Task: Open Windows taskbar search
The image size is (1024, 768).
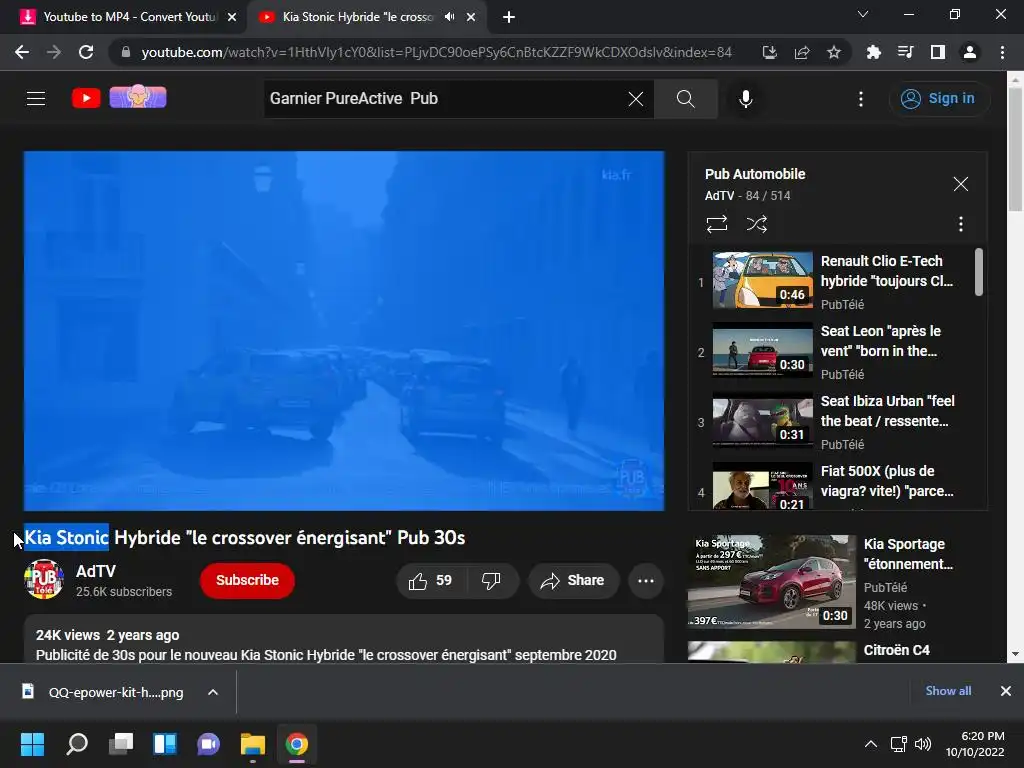Action: 76,744
